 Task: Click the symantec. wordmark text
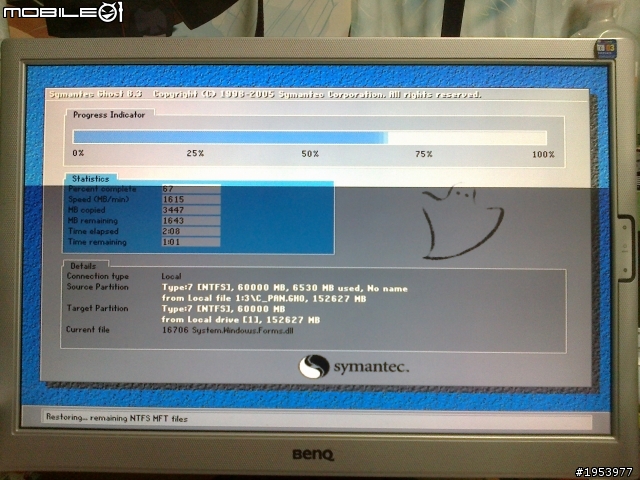371,367
